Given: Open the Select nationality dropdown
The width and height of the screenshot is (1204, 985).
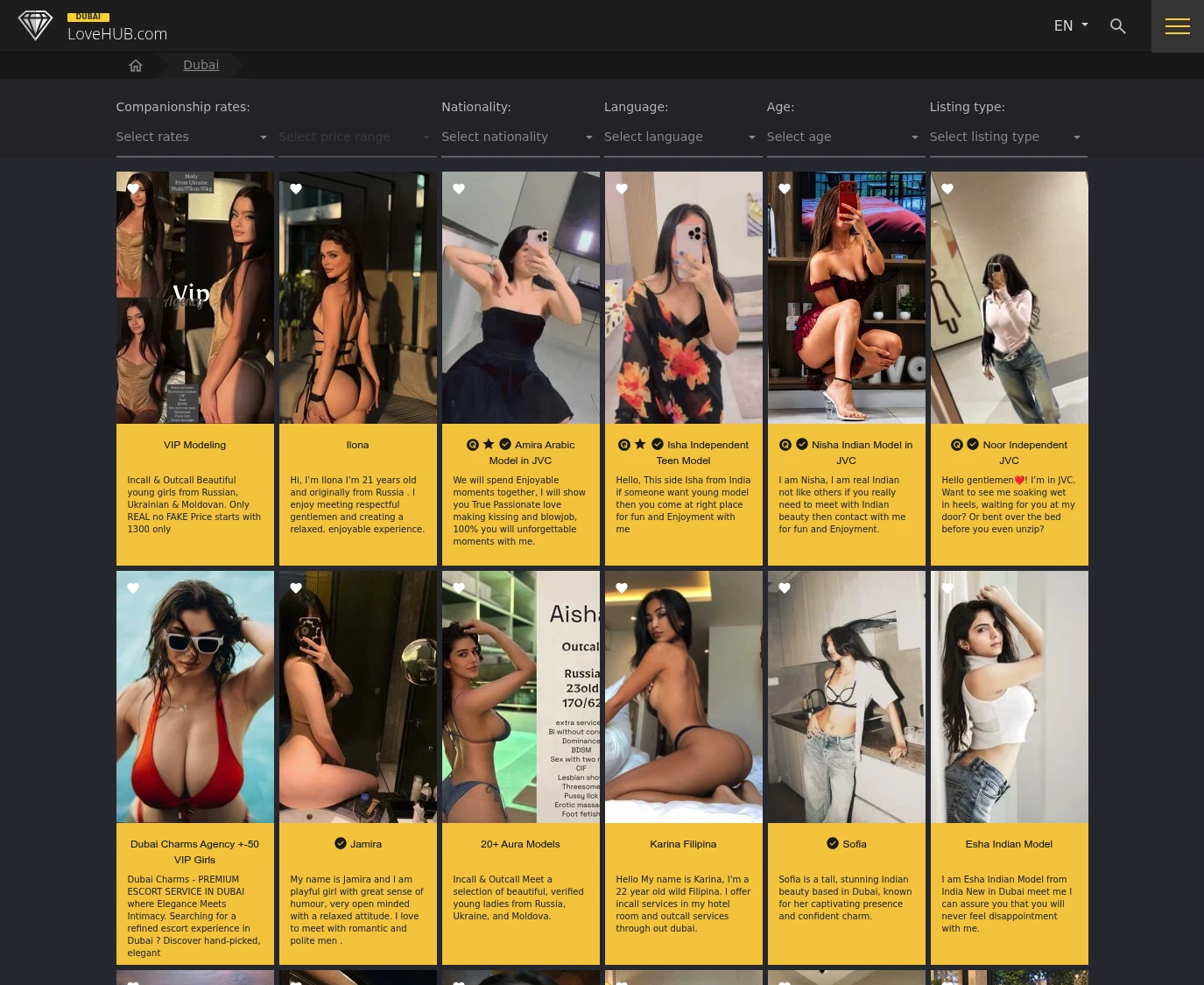Looking at the screenshot, I should [x=520, y=137].
